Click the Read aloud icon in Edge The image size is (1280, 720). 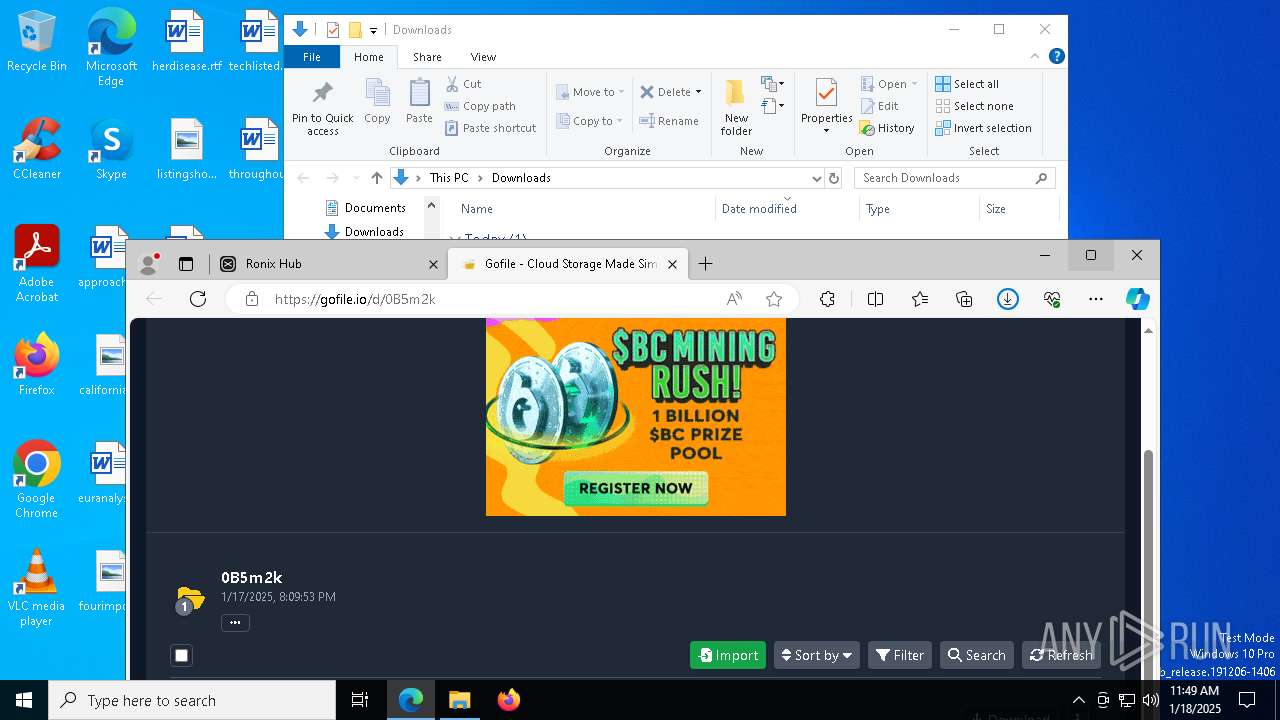pos(734,299)
